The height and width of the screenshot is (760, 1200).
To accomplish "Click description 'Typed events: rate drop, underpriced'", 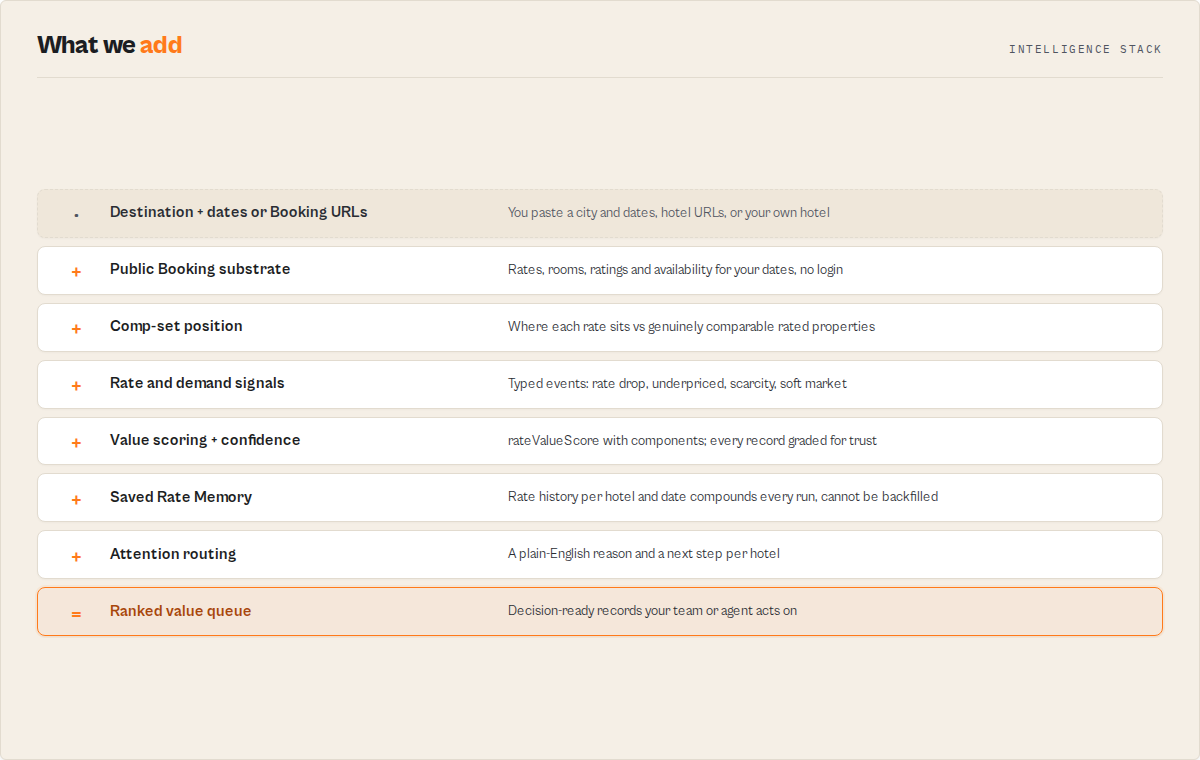I will click(677, 384).
